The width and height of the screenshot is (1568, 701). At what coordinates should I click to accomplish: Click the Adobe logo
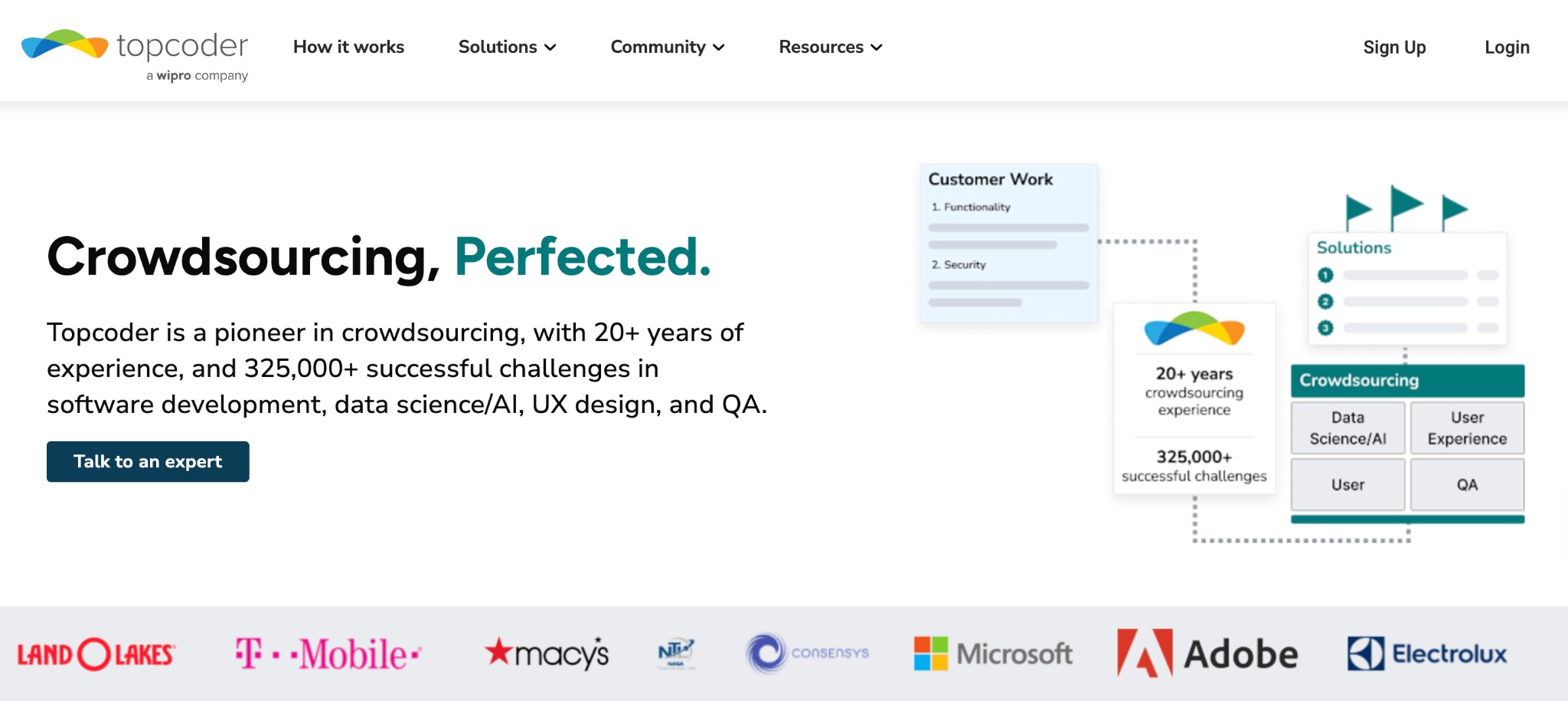pos(1207,654)
